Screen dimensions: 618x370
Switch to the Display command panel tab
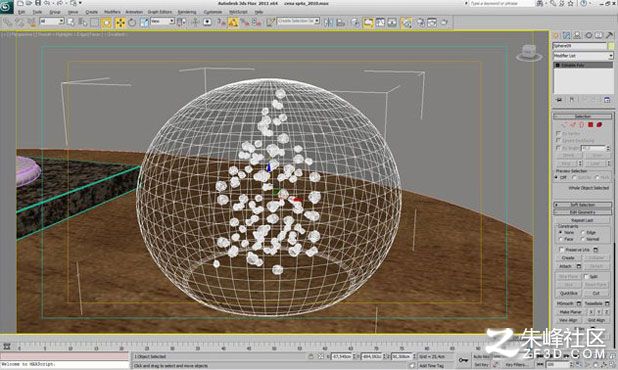tap(599, 35)
